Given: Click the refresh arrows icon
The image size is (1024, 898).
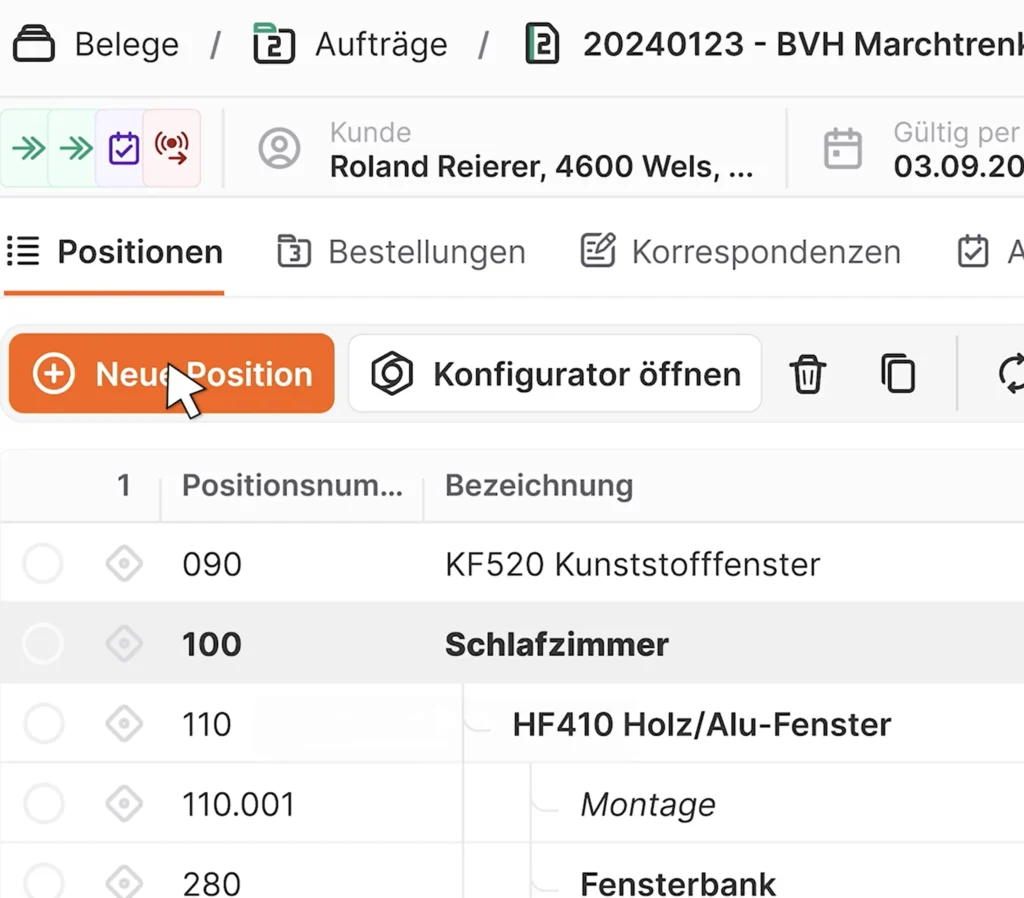Looking at the screenshot, I should coord(1011,374).
